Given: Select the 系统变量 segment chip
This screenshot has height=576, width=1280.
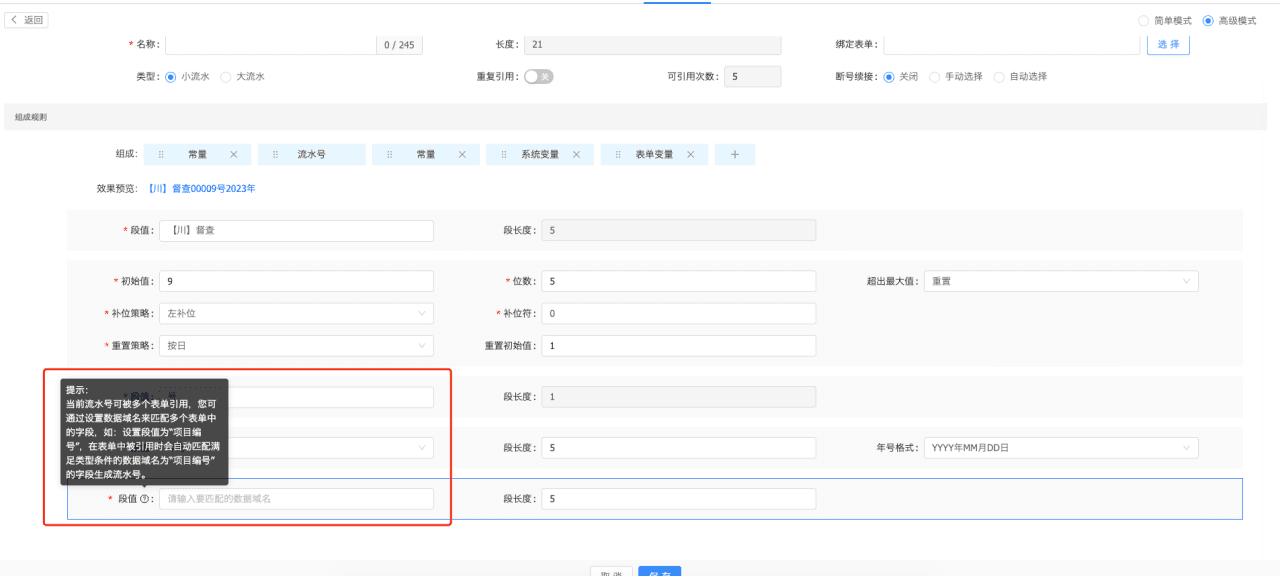Looking at the screenshot, I should [540, 155].
